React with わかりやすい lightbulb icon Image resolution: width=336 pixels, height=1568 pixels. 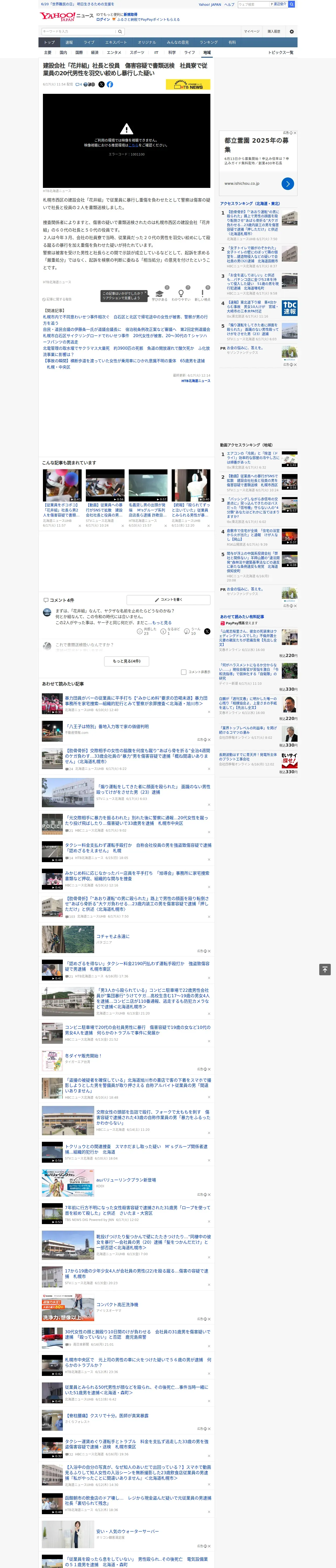tap(181, 294)
